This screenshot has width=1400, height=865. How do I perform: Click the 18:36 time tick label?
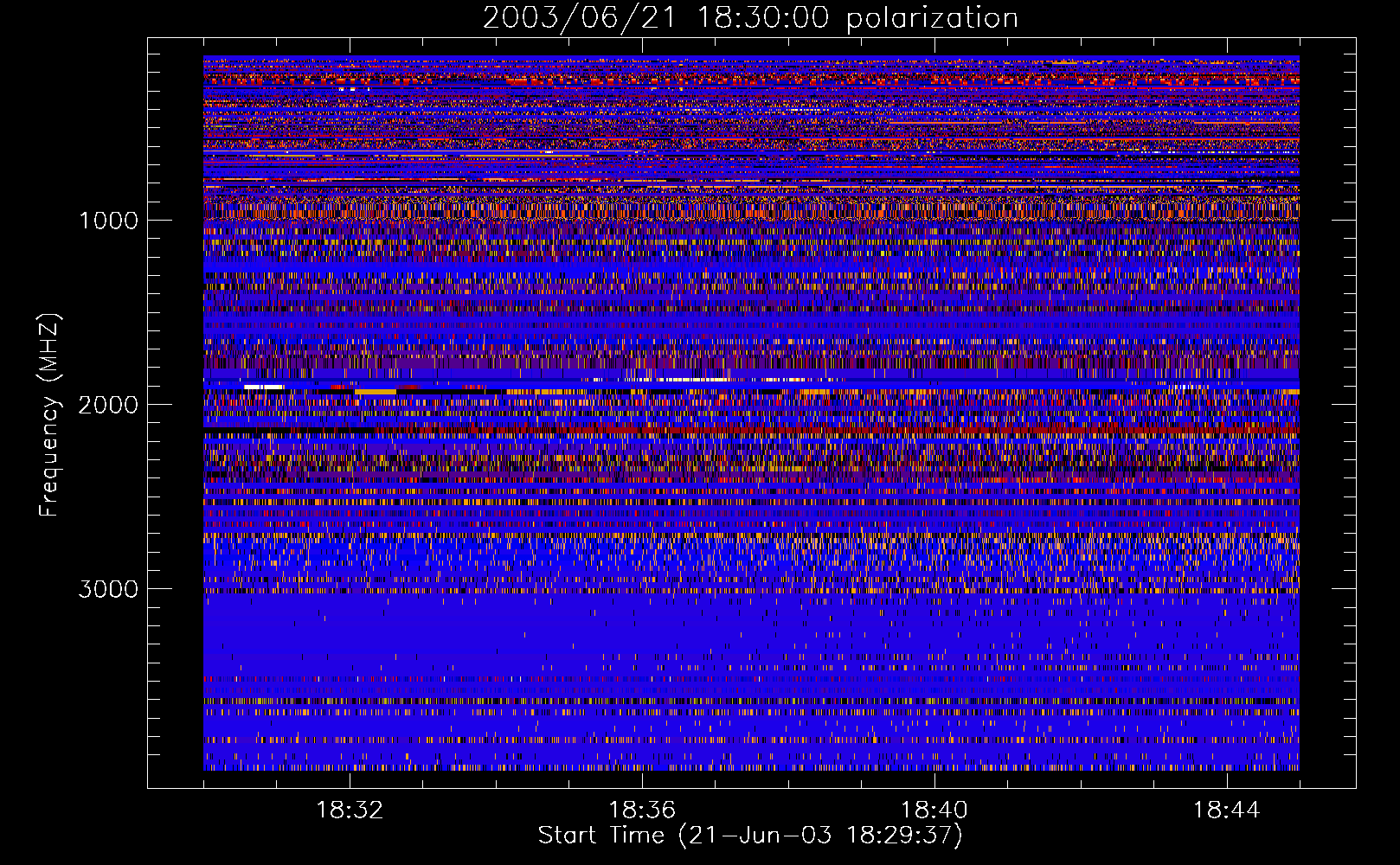(642, 811)
